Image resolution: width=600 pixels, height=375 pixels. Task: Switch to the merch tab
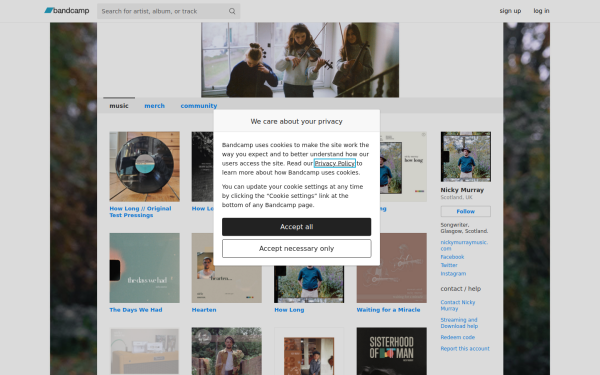[155, 106]
